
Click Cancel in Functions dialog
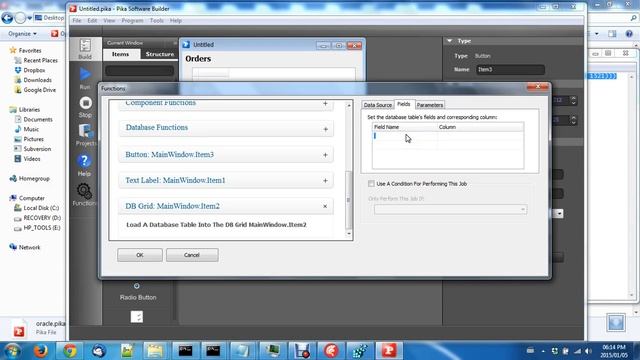192,255
